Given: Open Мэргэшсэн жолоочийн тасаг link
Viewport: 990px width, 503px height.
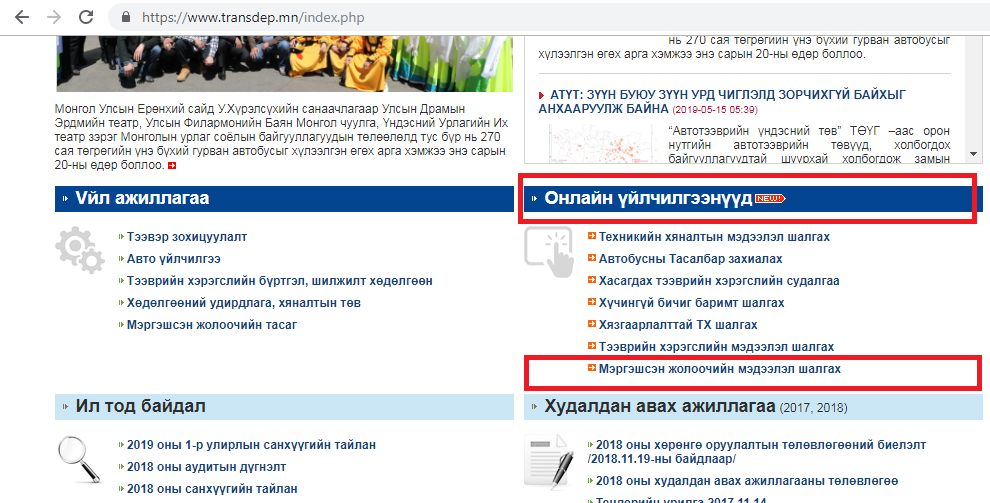Looking at the screenshot, I should click(x=211, y=325).
